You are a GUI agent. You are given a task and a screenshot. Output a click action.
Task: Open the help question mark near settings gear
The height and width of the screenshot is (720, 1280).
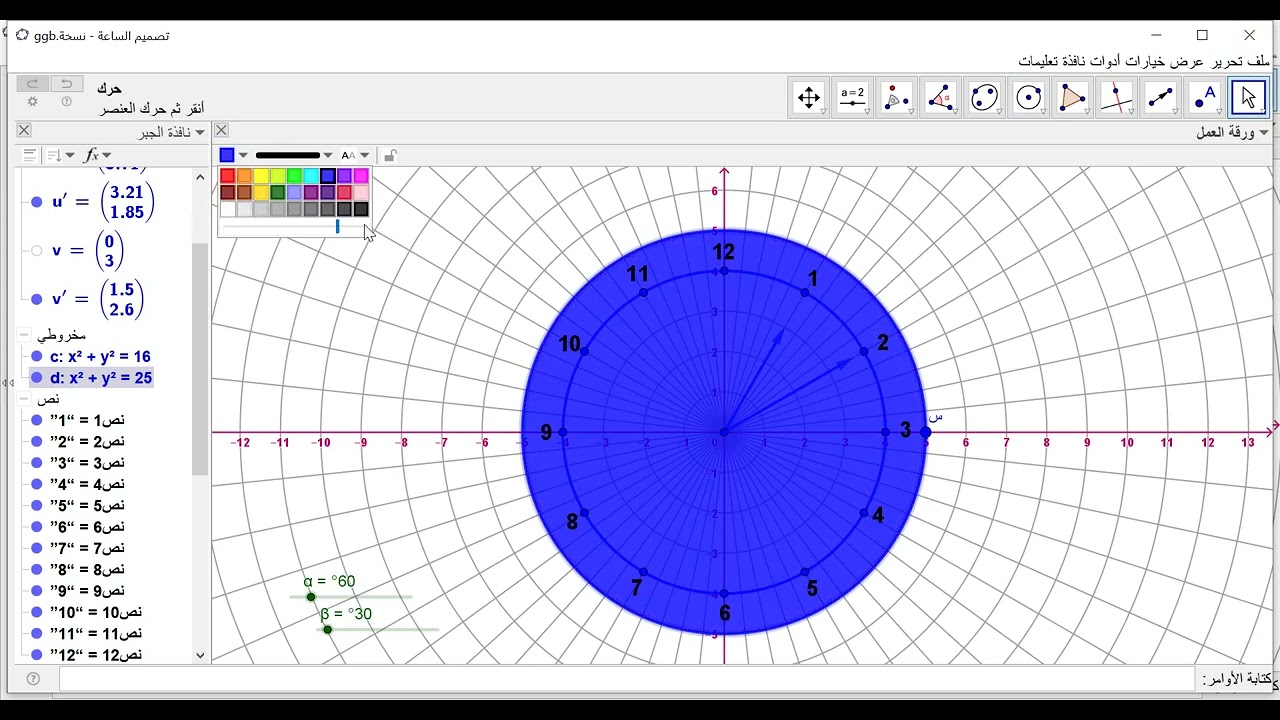[x=67, y=102]
